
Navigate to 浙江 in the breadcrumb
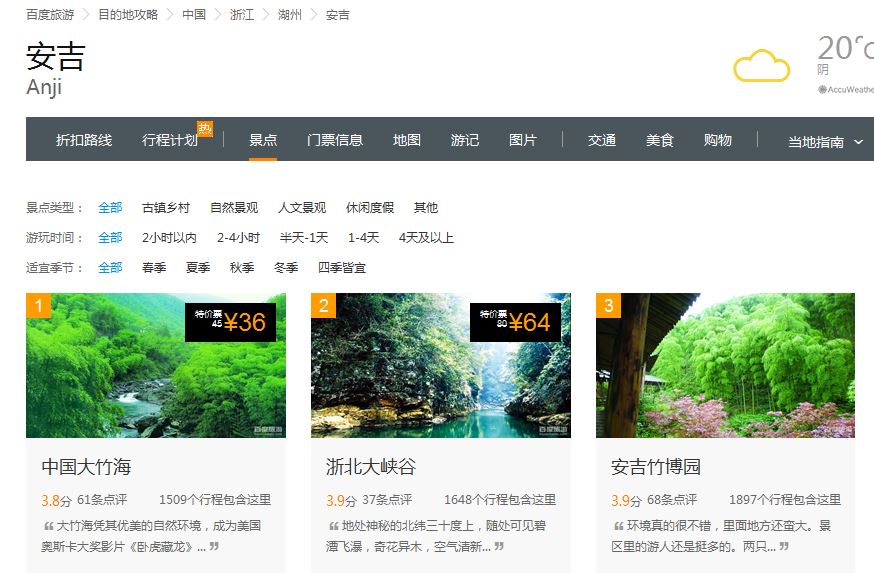click(x=242, y=15)
